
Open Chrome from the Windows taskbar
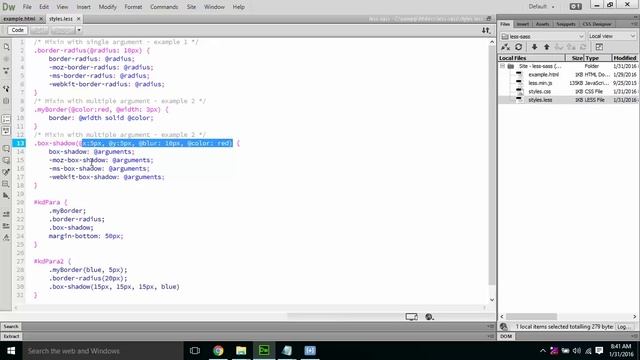(x=218, y=351)
